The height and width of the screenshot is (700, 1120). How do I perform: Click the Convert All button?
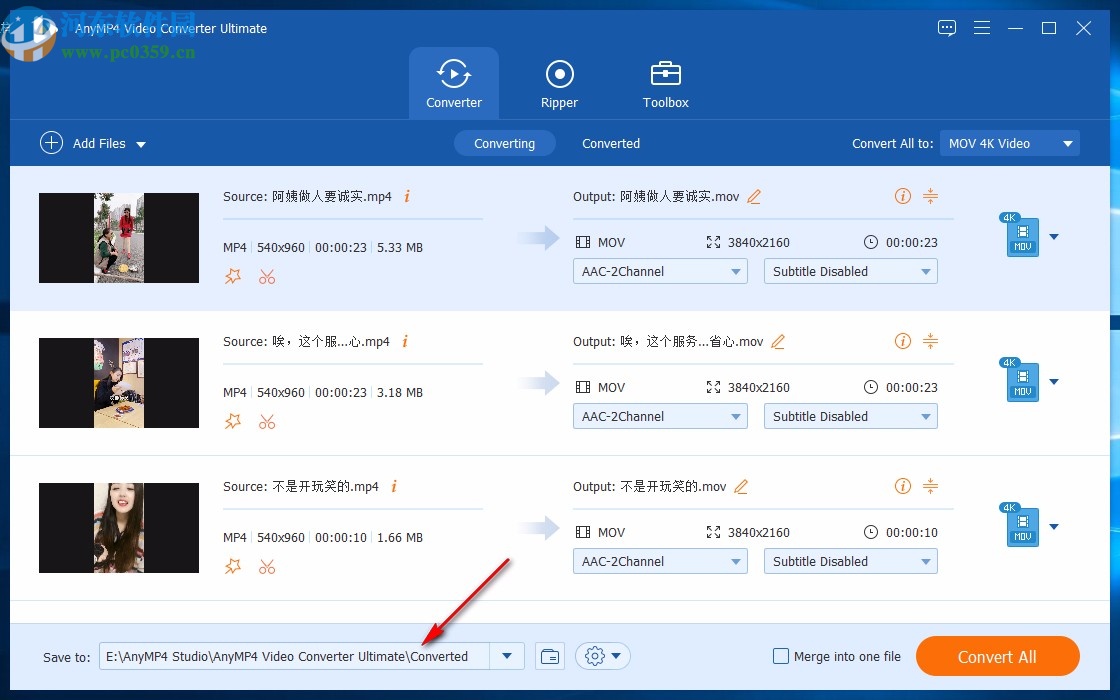pyautogui.click(x=997, y=656)
